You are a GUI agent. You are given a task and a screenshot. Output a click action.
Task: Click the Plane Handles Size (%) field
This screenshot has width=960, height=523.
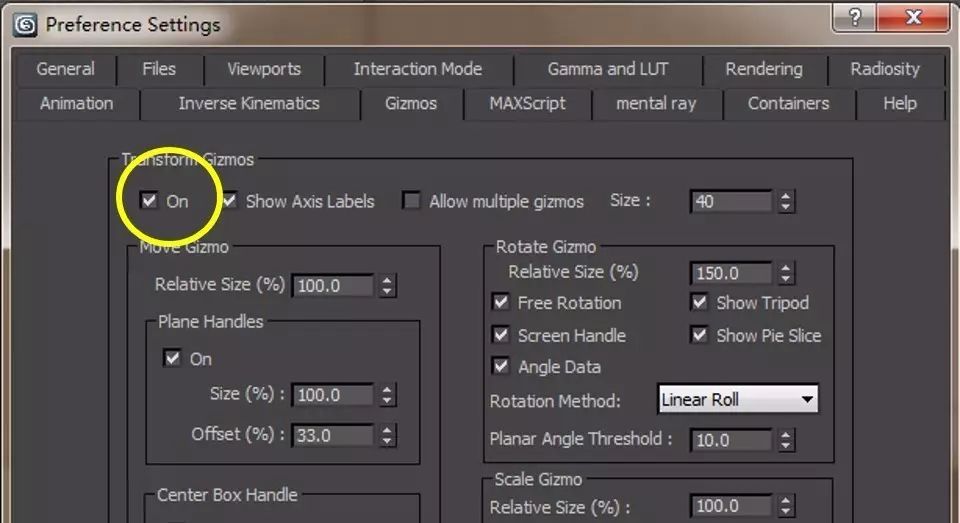click(x=332, y=395)
